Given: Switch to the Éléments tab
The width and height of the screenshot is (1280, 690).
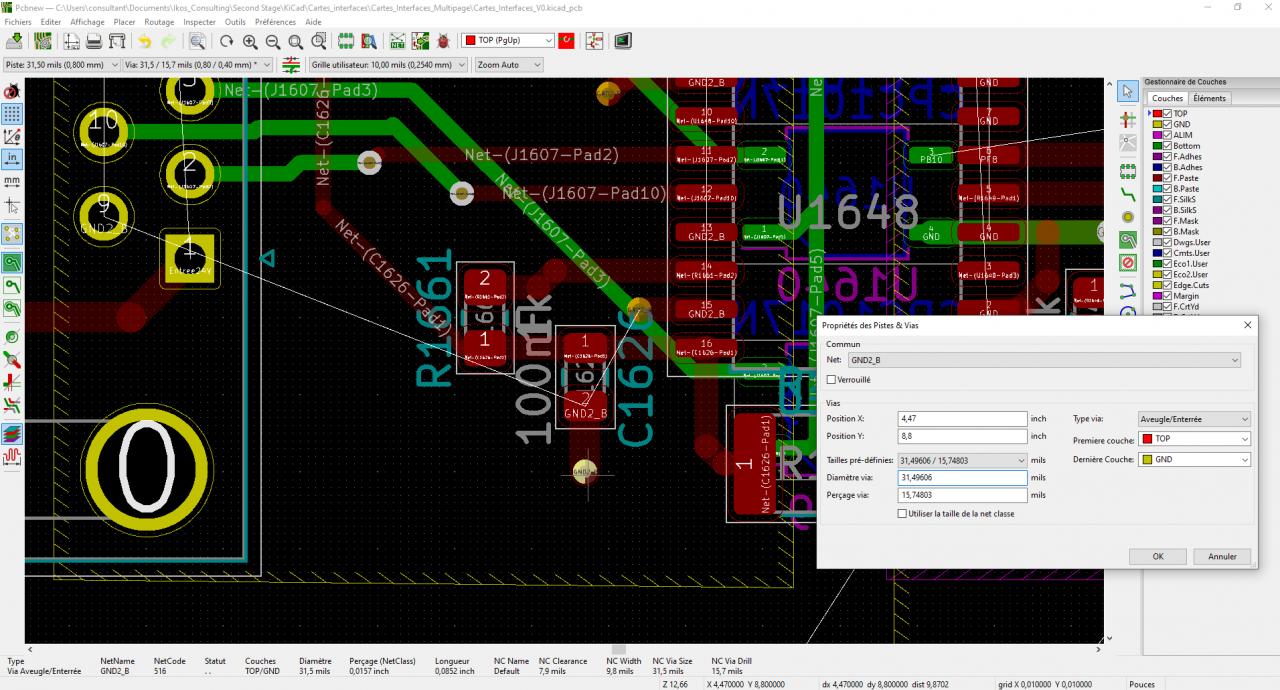Looking at the screenshot, I should click(x=1209, y=98).
